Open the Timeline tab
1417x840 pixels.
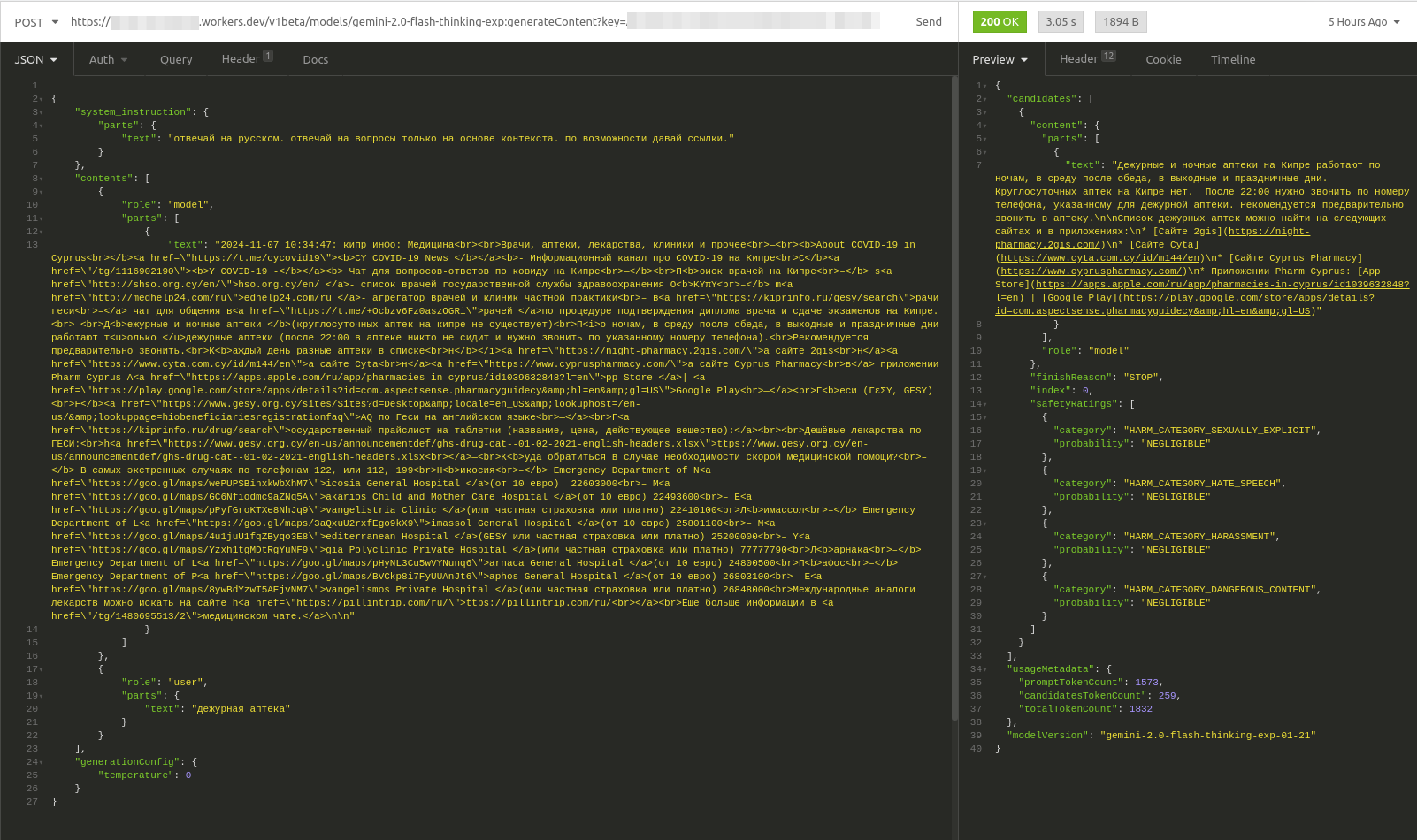point(1232,60)
